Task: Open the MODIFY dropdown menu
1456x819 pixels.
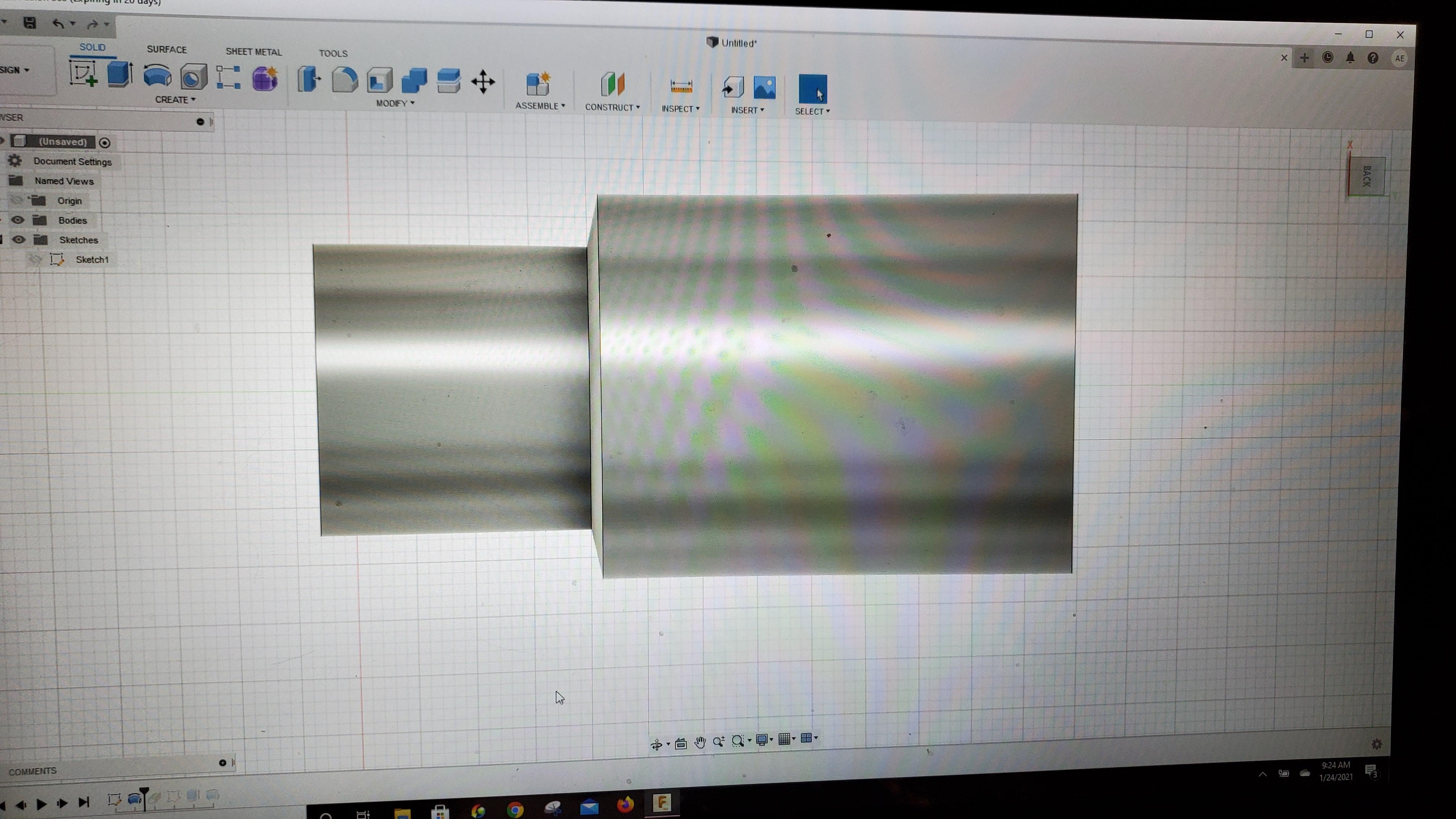Action: (395, 103)
